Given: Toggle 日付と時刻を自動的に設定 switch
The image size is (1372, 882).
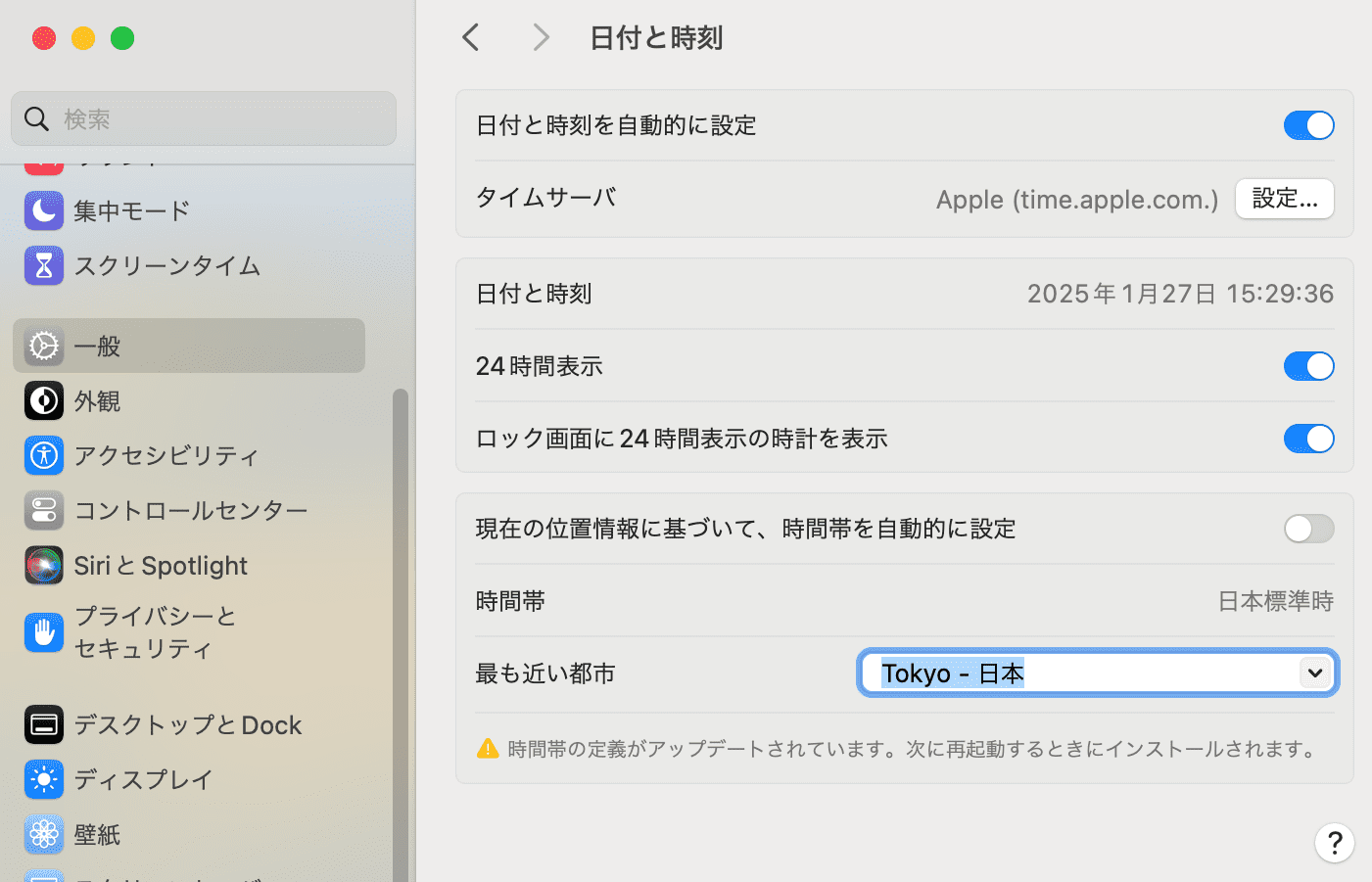Looking at the screenshot, I should (1309, 125).
